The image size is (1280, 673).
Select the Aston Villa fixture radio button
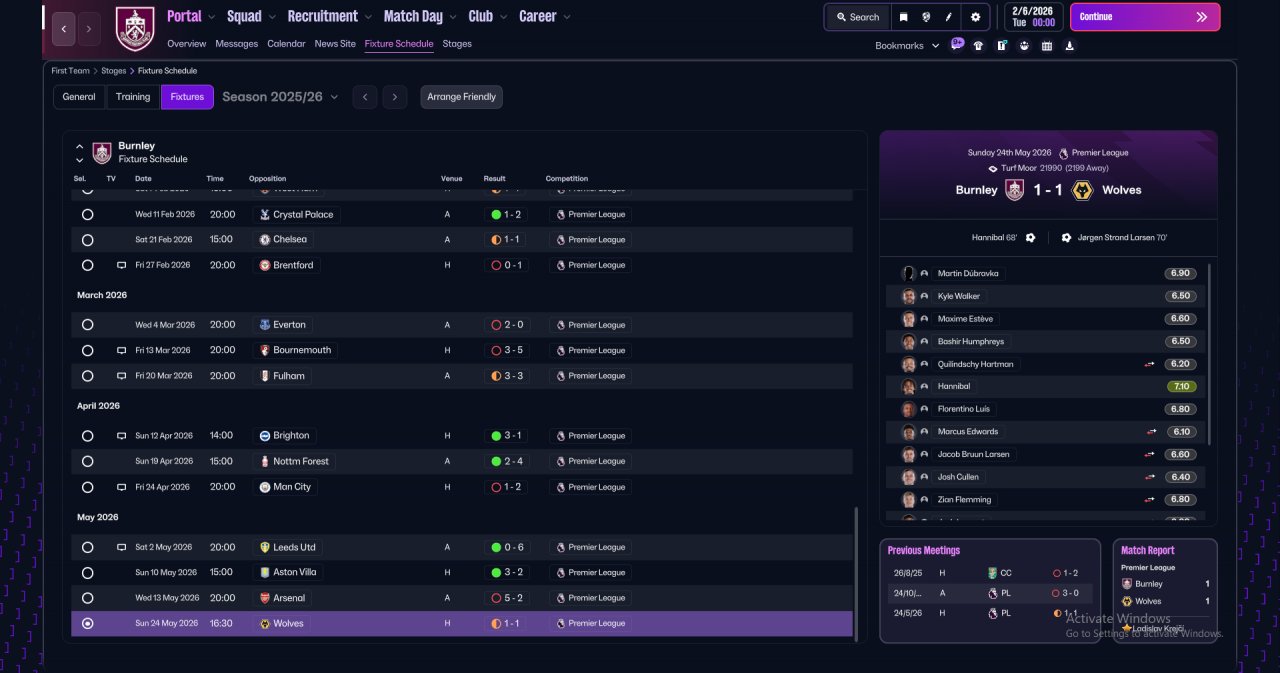pos(87,573)
